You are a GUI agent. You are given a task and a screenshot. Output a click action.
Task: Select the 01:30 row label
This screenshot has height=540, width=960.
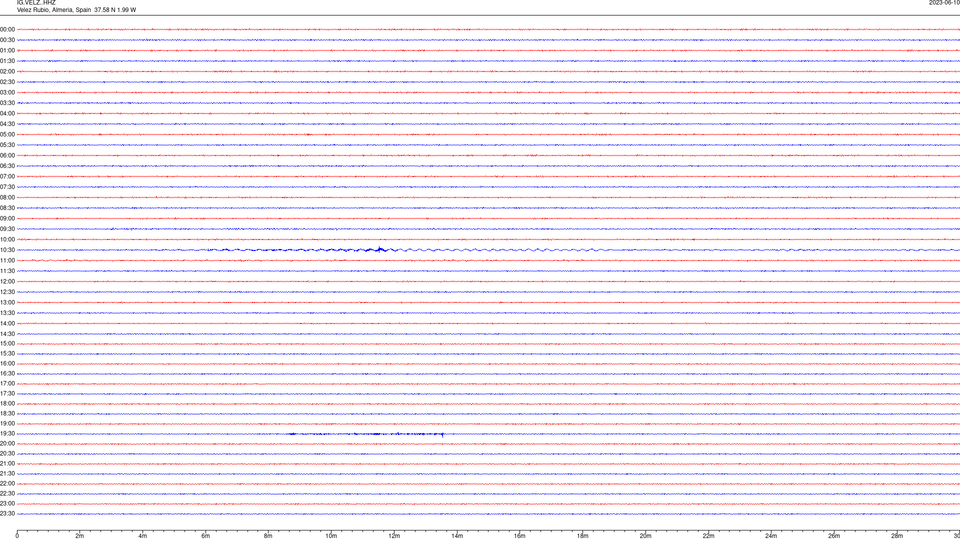point(7,61)
